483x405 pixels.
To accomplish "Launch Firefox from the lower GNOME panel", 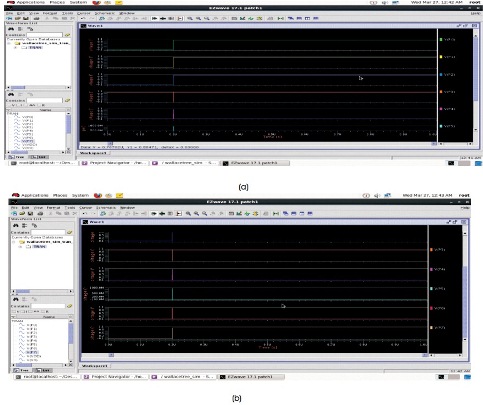I will (x=98, y=195).
